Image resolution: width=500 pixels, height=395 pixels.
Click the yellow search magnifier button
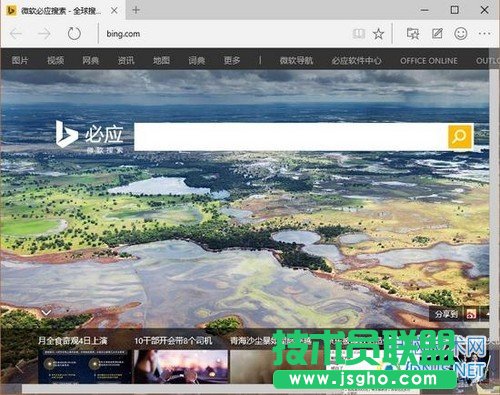point(460,137)
